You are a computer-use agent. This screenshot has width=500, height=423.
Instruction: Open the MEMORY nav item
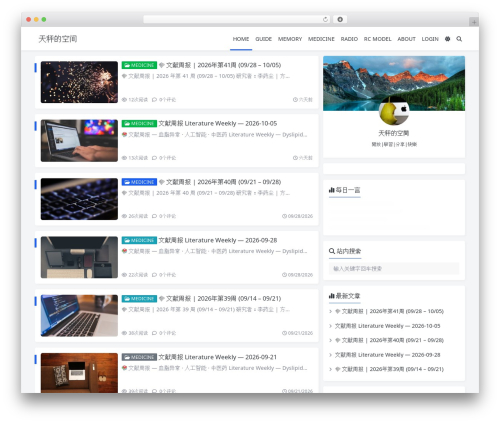tap(290, 39)
